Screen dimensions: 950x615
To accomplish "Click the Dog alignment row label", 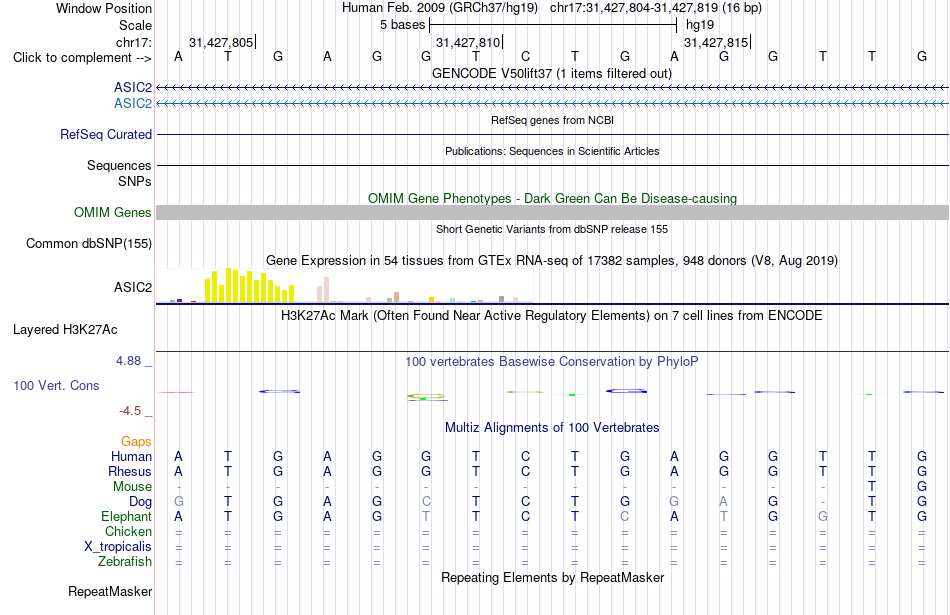I will click(140, 502).
